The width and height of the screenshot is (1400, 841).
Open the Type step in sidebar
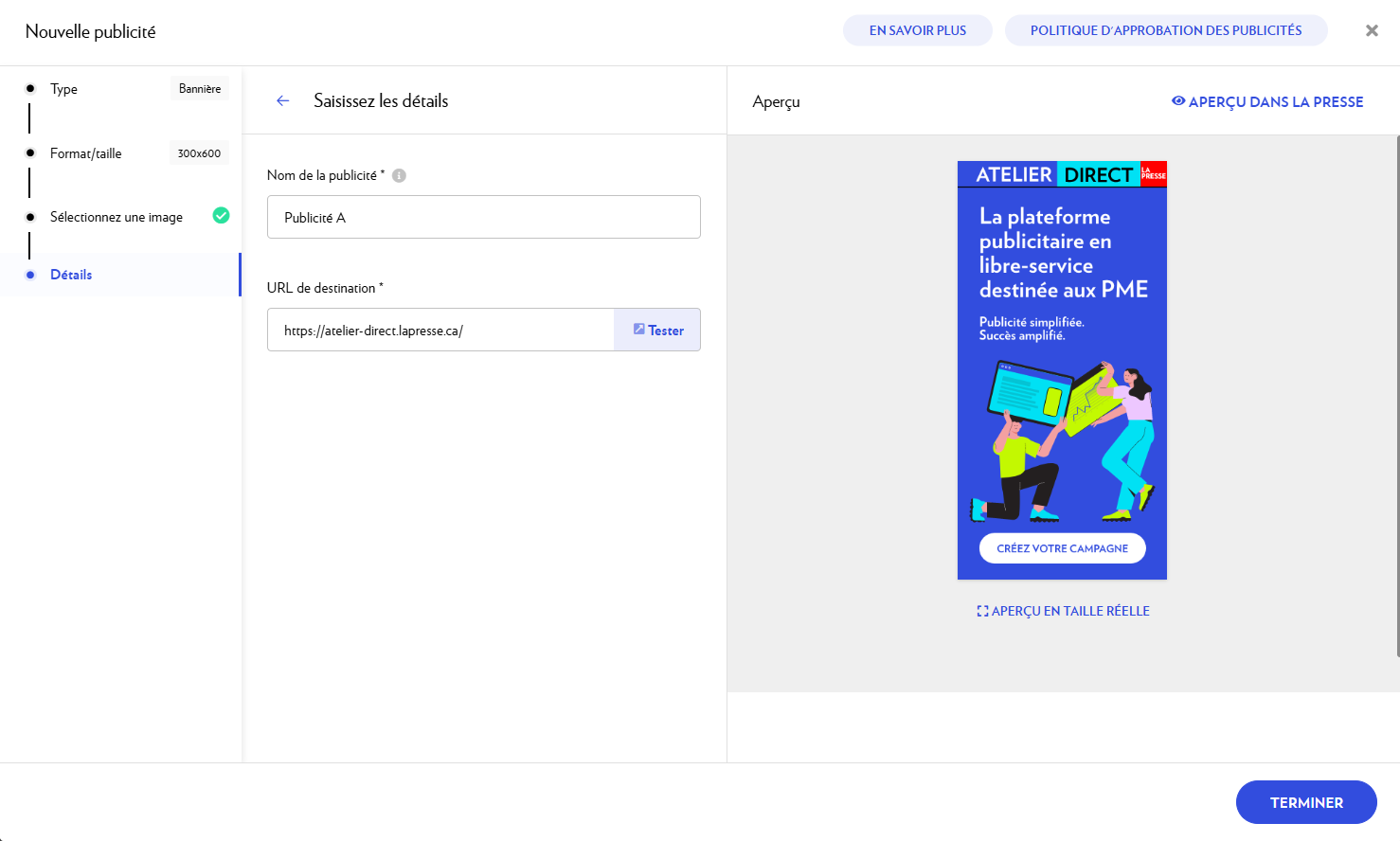click(64, 89)
